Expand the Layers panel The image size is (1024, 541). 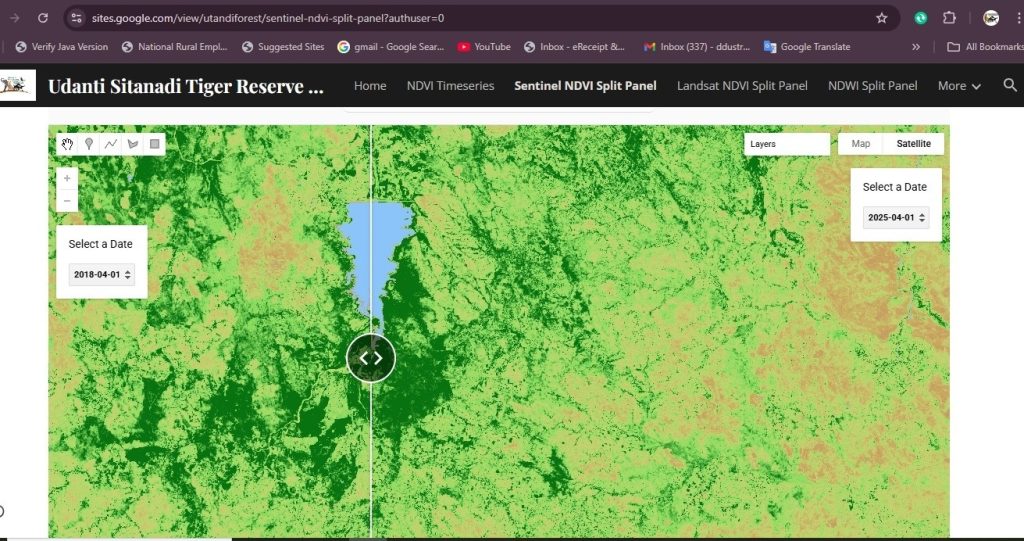(787, 144)
